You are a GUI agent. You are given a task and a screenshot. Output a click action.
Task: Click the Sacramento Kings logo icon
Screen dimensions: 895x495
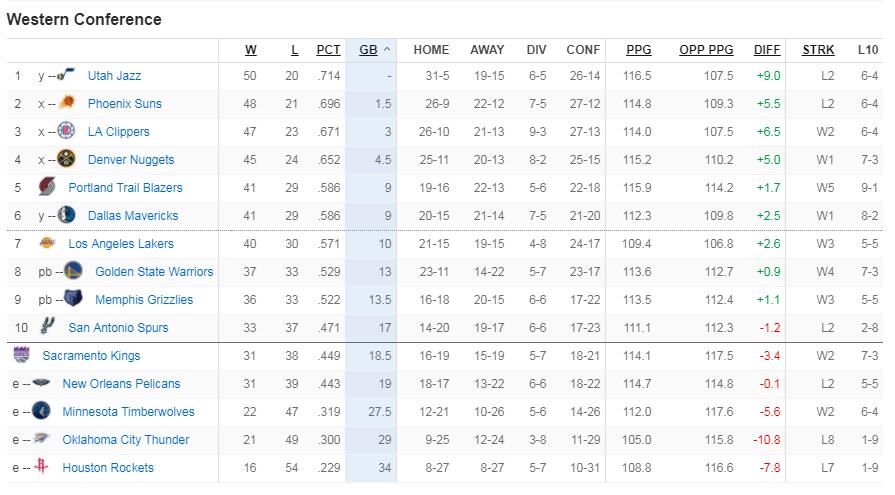(22, 355)
